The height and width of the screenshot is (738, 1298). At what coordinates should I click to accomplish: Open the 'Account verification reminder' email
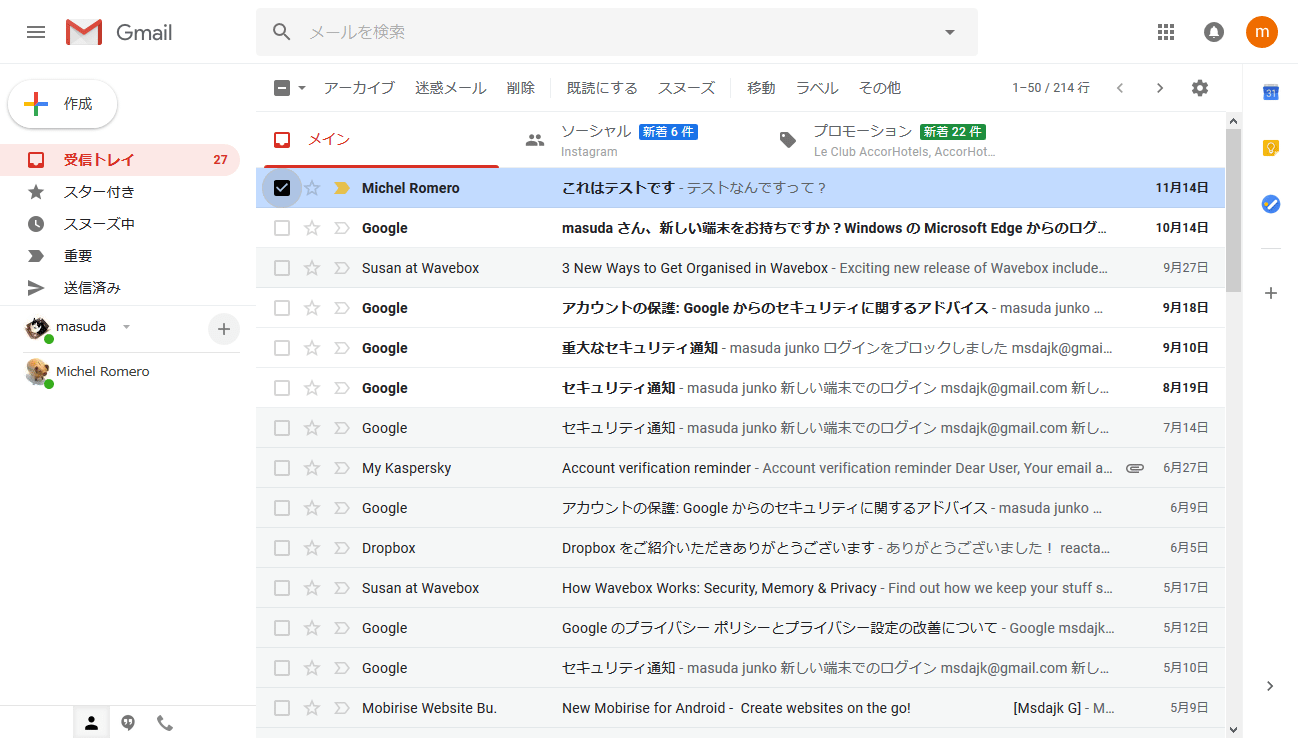(740, 468)
